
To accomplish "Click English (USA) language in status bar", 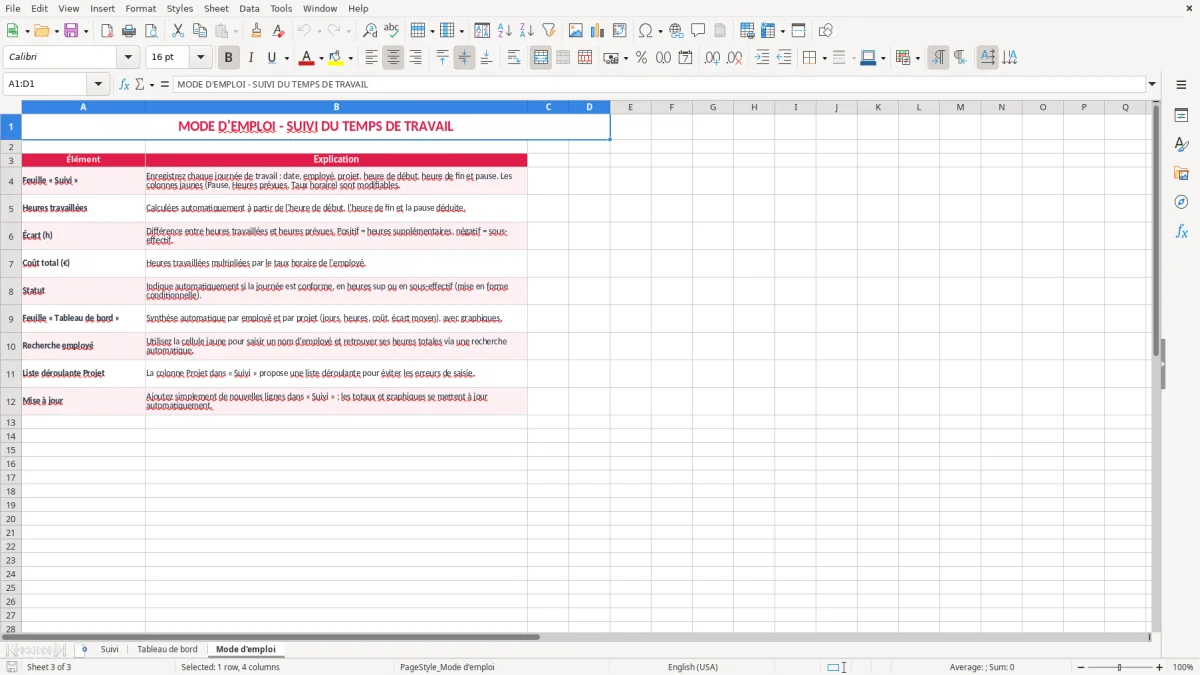I will coord(693,667).
